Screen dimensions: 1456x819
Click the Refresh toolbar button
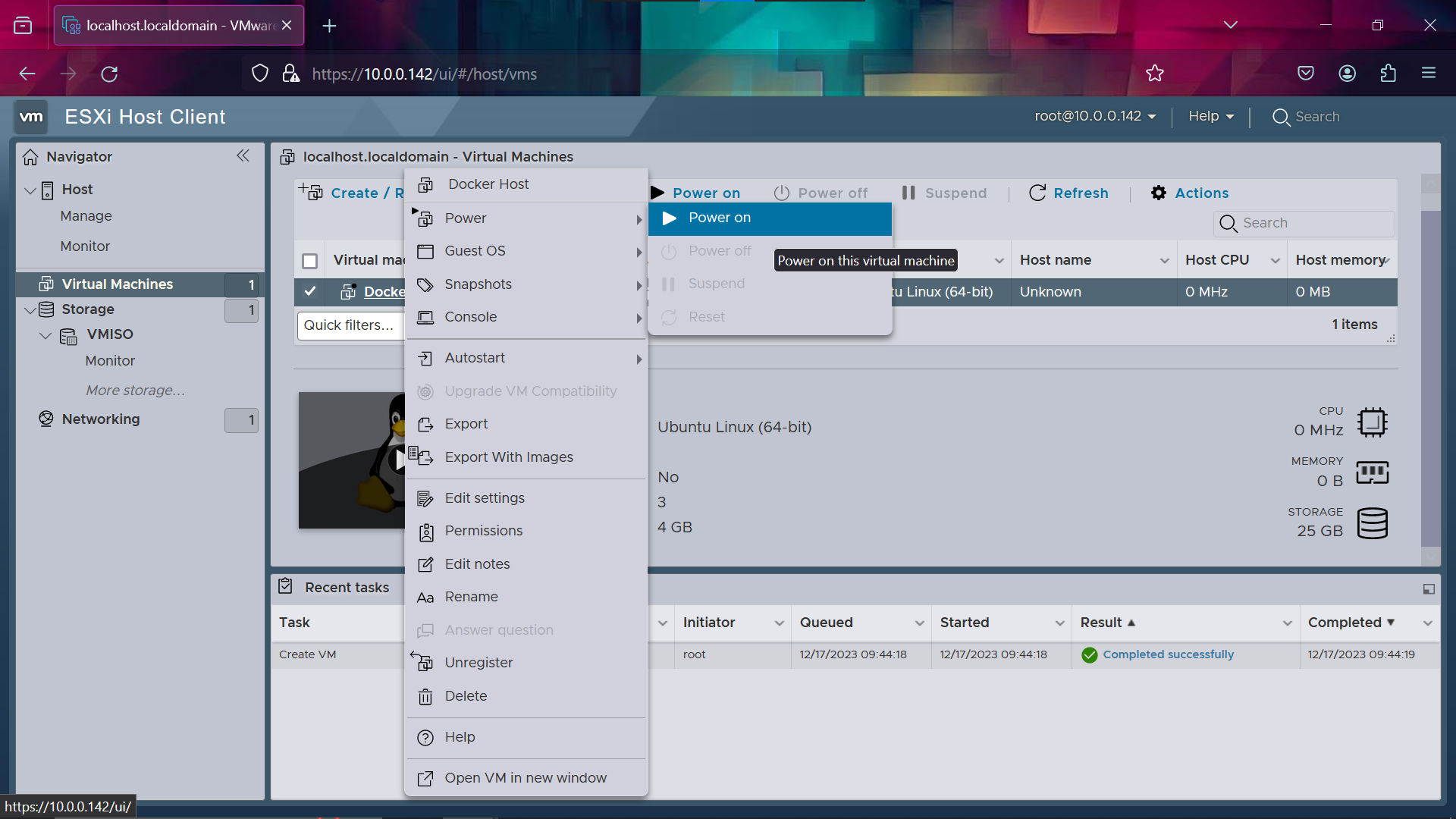(x=1068, y=193)
